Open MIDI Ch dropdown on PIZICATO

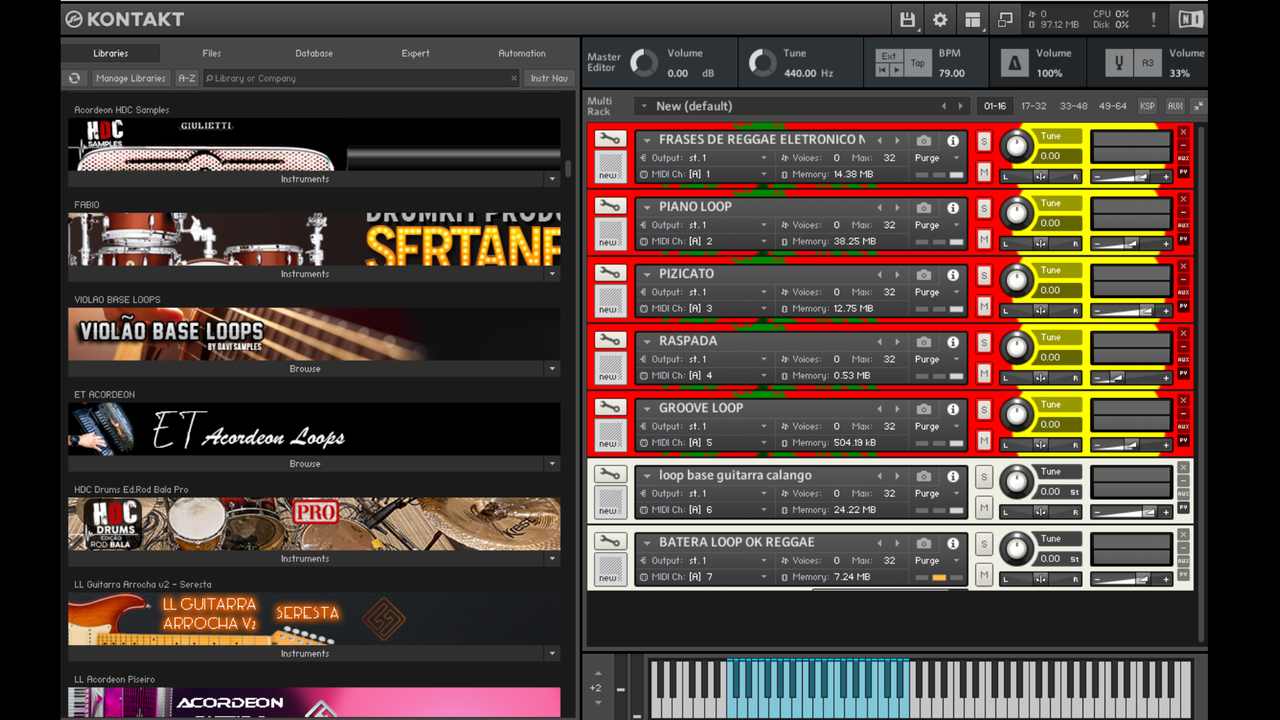765,309
